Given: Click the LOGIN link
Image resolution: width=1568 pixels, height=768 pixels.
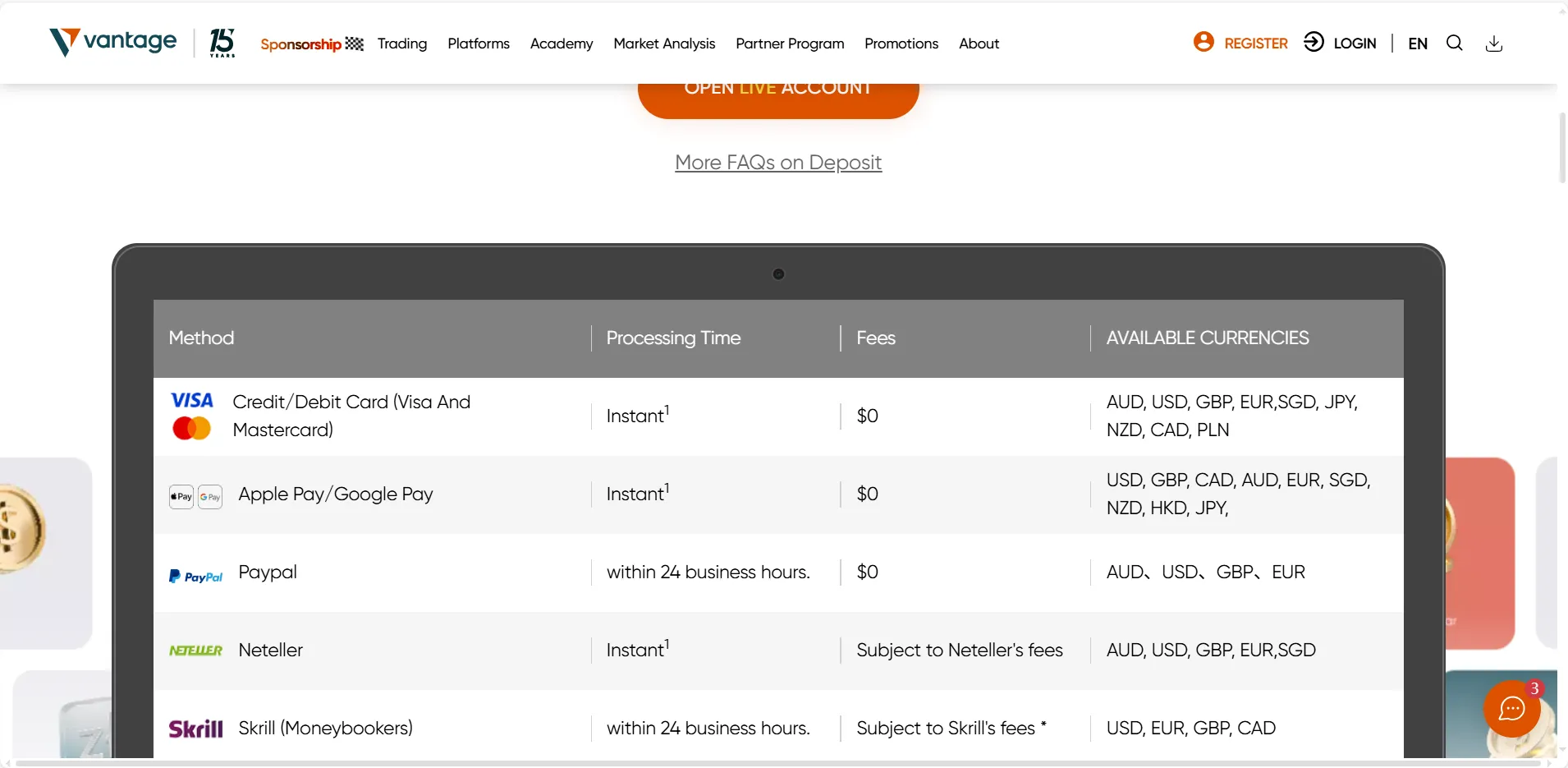Looking at the screenshot, I should pos(1355,44).
